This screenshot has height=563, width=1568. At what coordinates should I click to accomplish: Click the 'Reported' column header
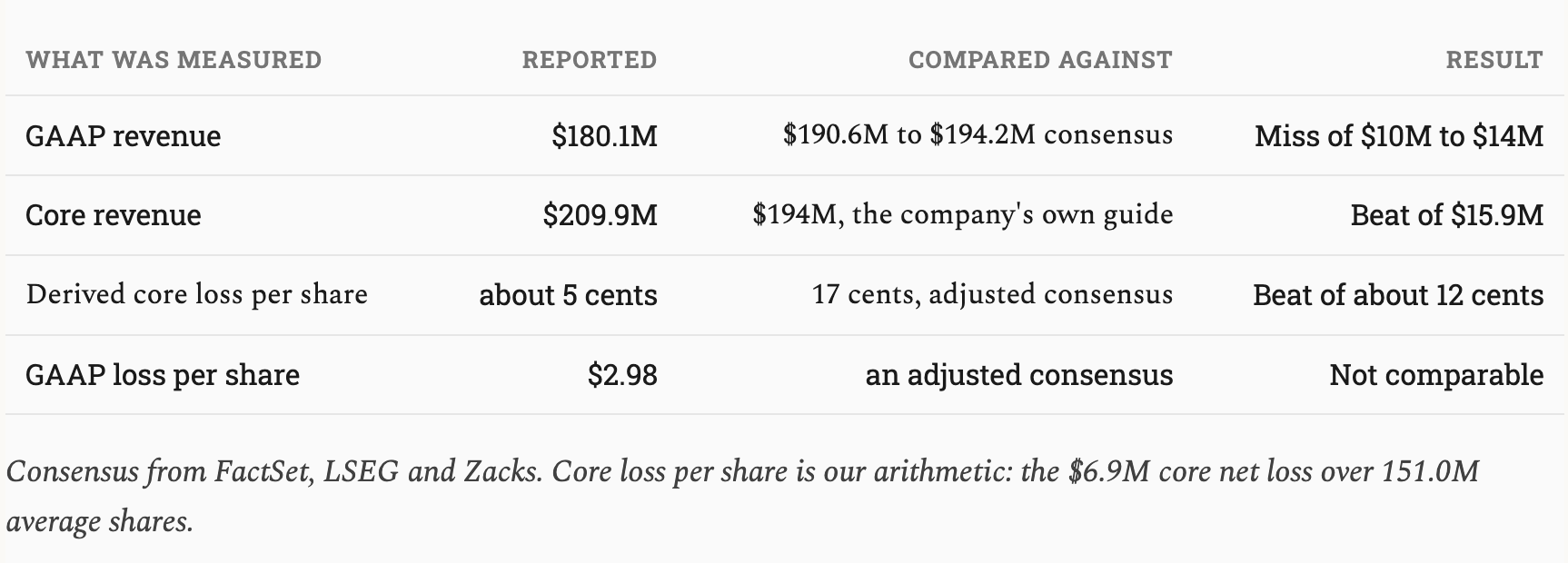(589, 60)
